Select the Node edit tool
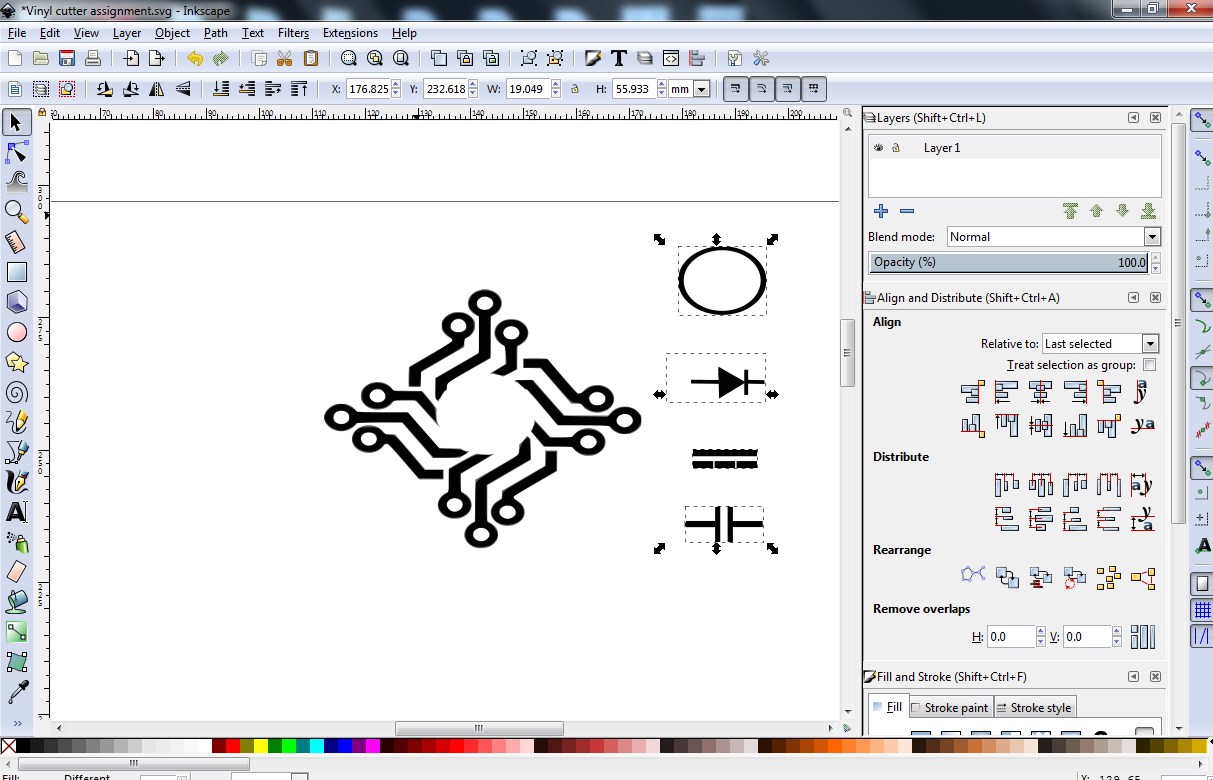 point(16,152)
